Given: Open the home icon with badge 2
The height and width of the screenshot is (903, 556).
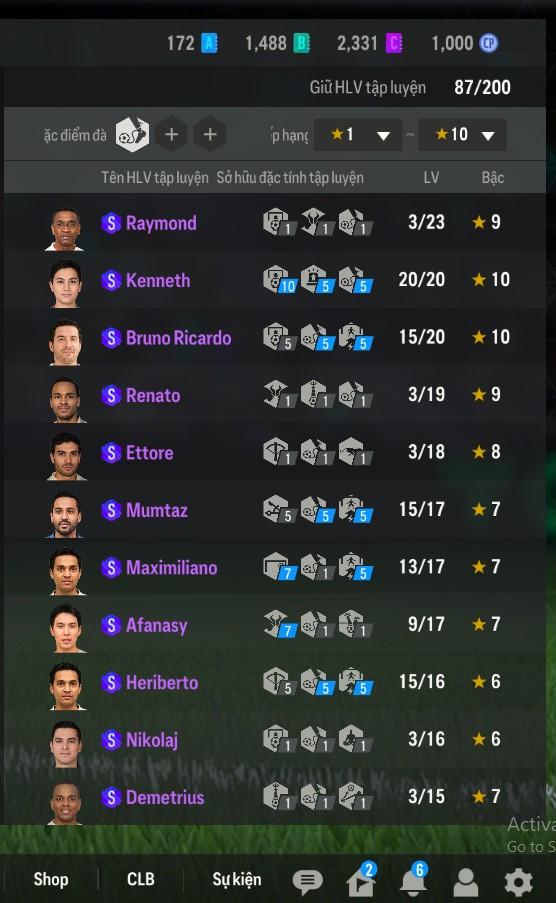Looking at the screenshot, I should click(x=361, y=879).
